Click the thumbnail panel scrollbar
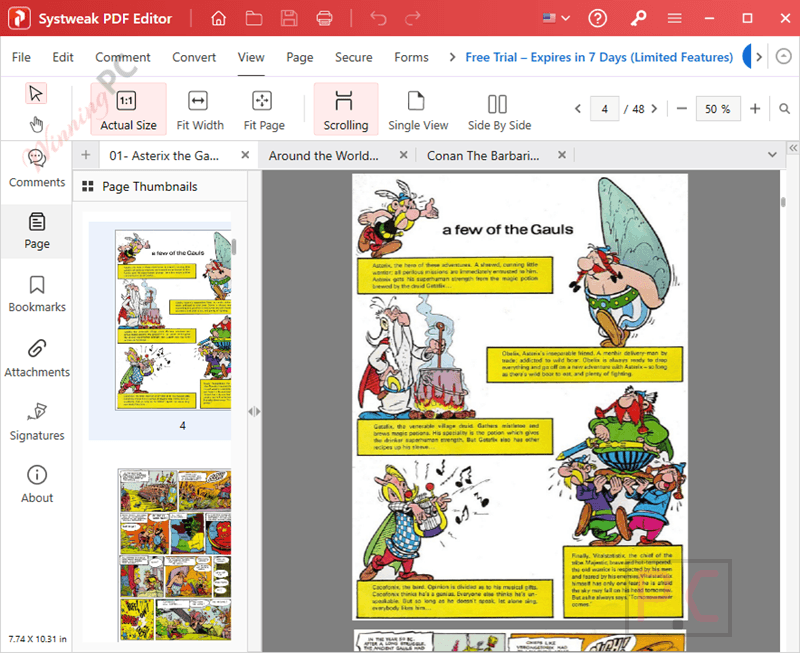 click(234, 247)
